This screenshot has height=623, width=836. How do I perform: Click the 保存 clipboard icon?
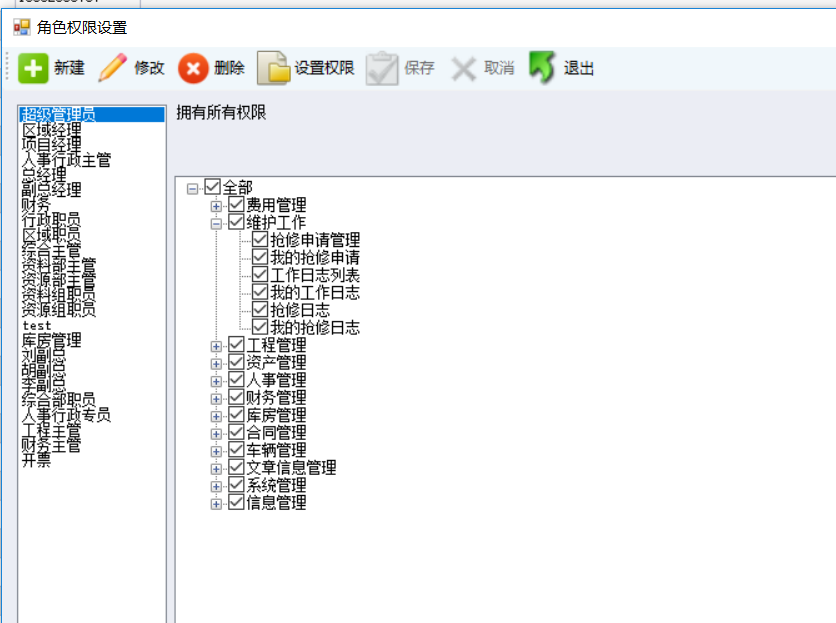(382, 69)
